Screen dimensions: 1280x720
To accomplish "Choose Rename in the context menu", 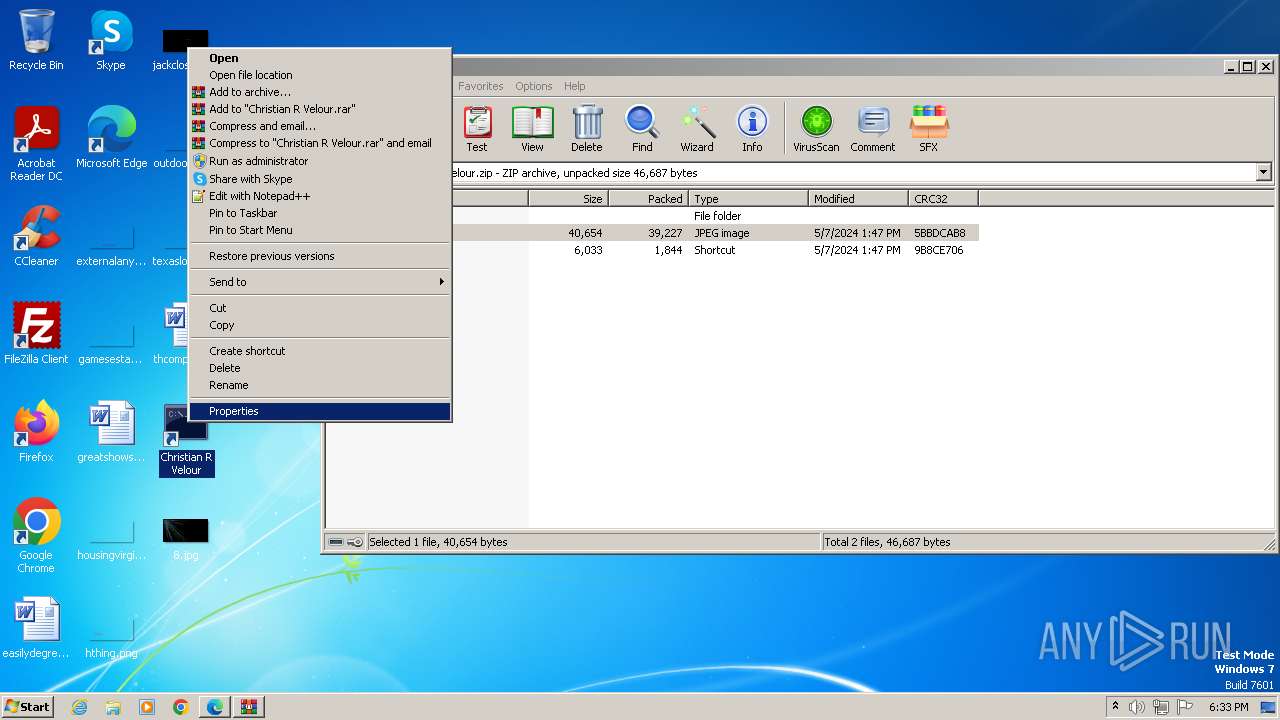I will pyautogui.click(x=320, y=385).
